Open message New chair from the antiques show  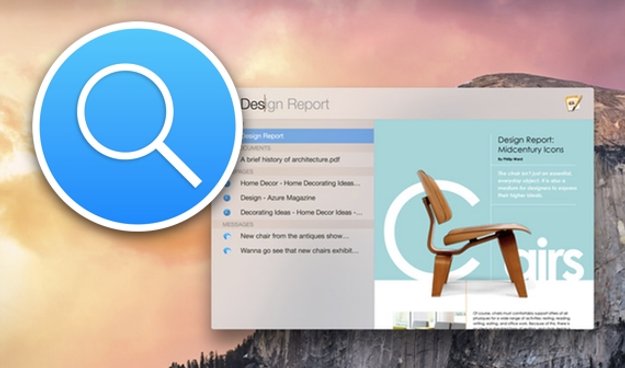(x=295, y=236)
